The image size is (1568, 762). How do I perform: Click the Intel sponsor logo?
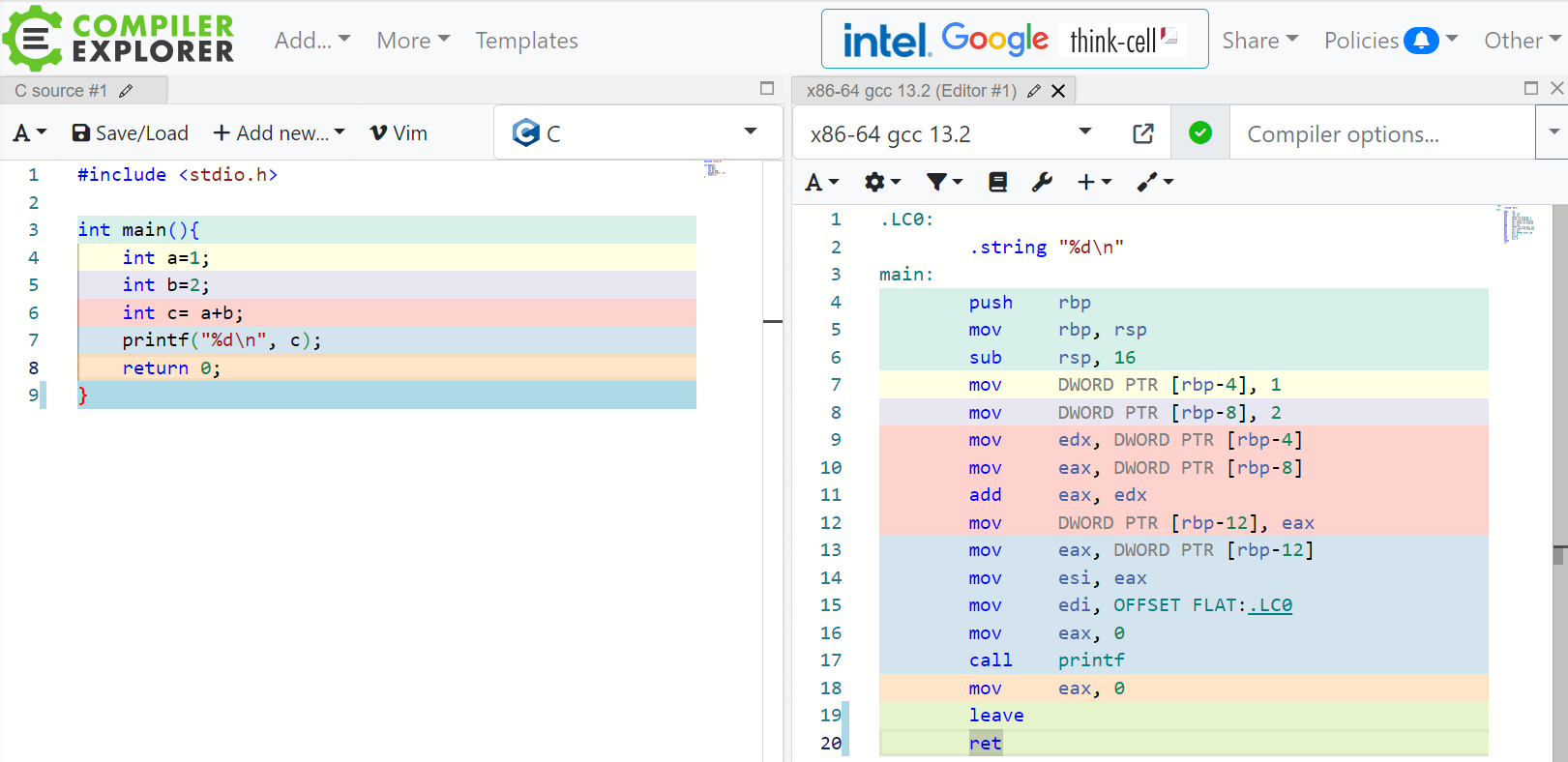886,41
